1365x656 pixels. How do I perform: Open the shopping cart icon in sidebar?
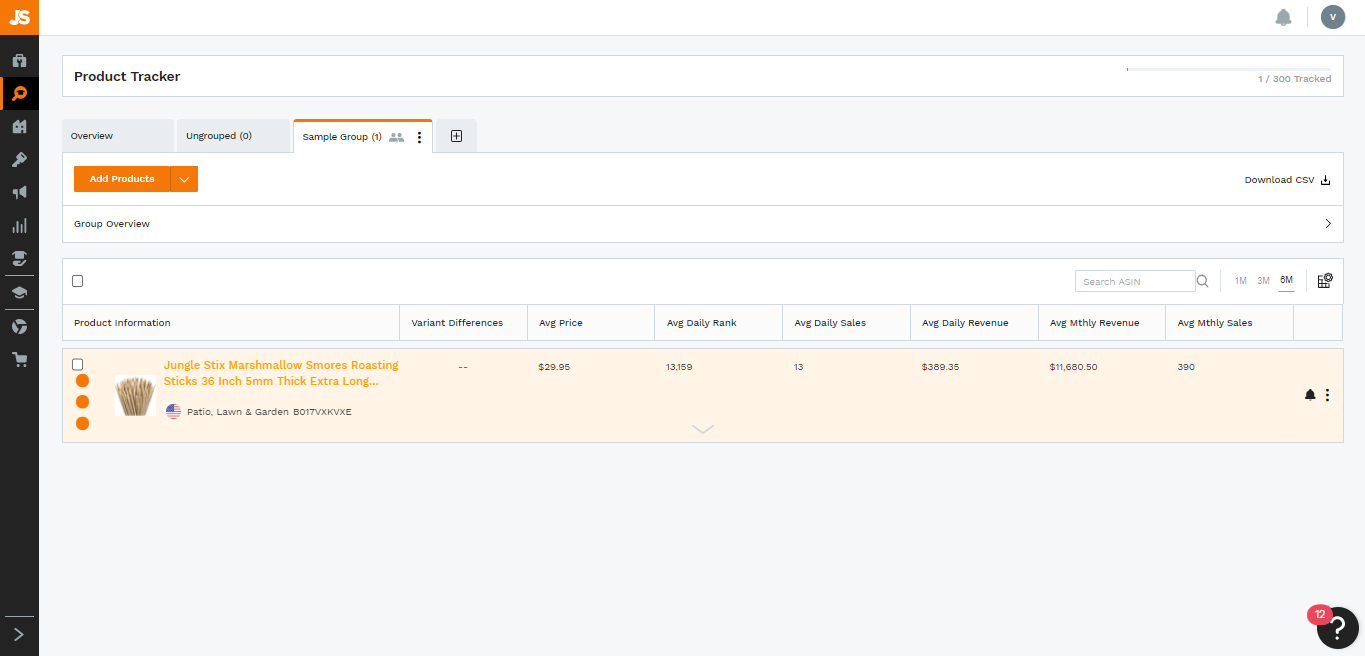(19, 360)
